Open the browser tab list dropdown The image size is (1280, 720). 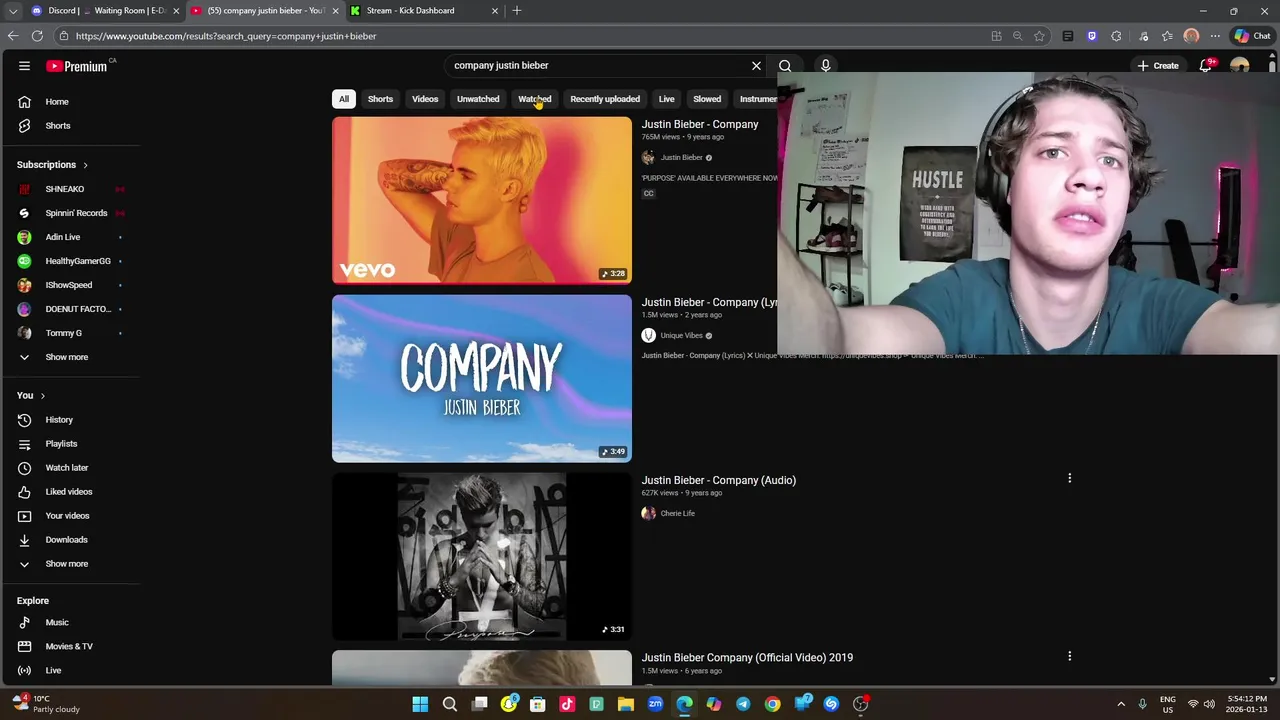[x=13, y=11]
